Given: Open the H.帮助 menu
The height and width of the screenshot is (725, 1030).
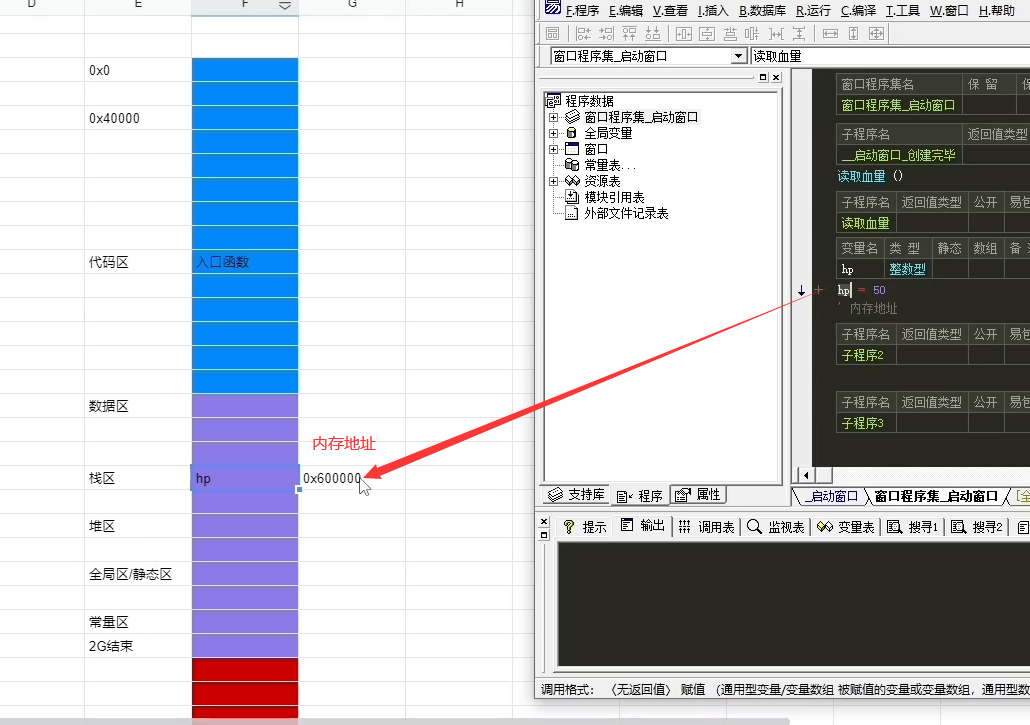Looking at the screenshot, I should click(x=996, y=11).
